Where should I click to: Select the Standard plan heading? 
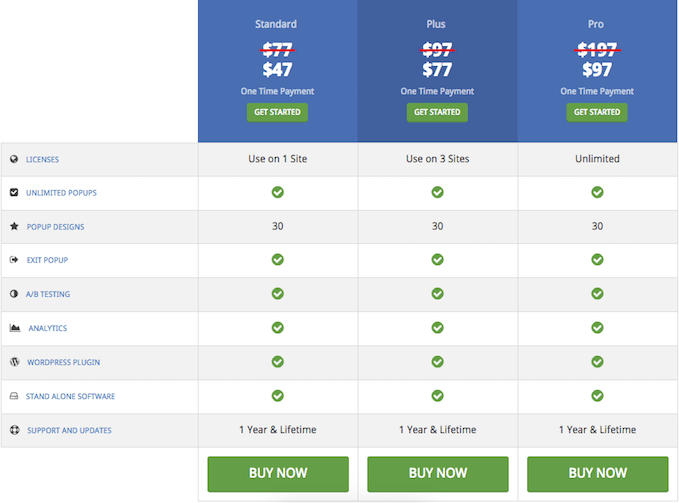[x=276, y=24]
